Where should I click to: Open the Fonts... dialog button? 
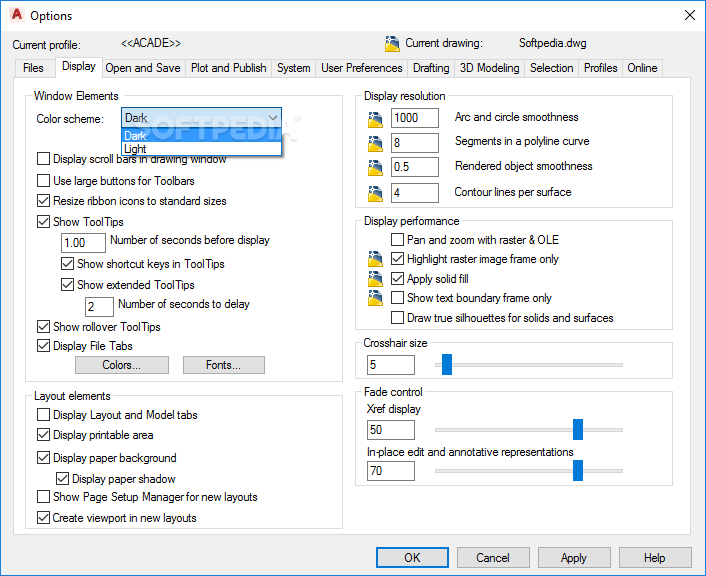pyautogui.click(x=223, y=365)
